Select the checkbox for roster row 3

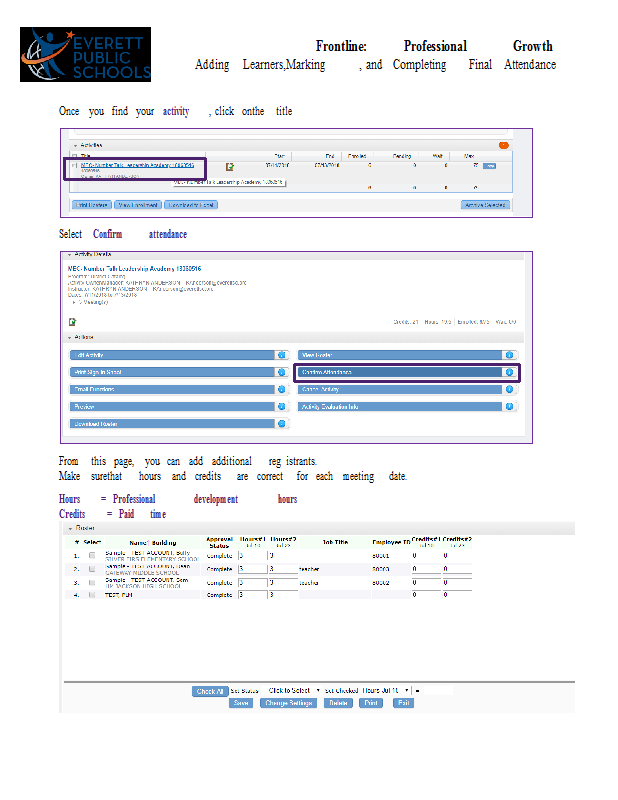point(92,582)
